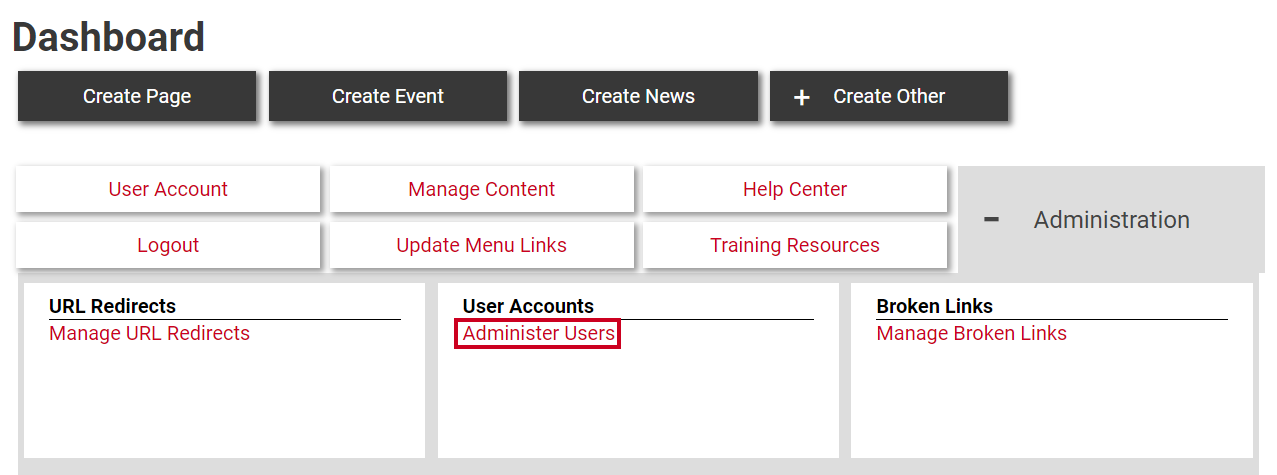Open Manage URL Redirects link
The image size is (1277, 475).
tap(149, 333)
